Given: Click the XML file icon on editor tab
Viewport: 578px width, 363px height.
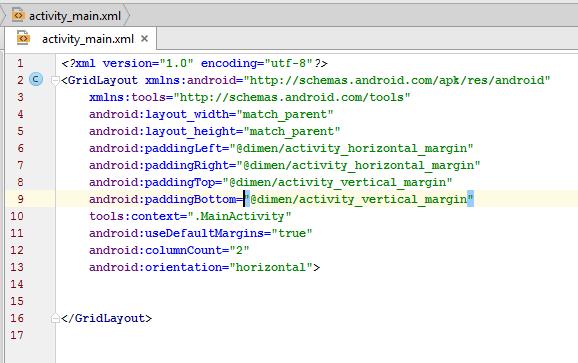Looking at the screenshot, I should pos(23,38).
